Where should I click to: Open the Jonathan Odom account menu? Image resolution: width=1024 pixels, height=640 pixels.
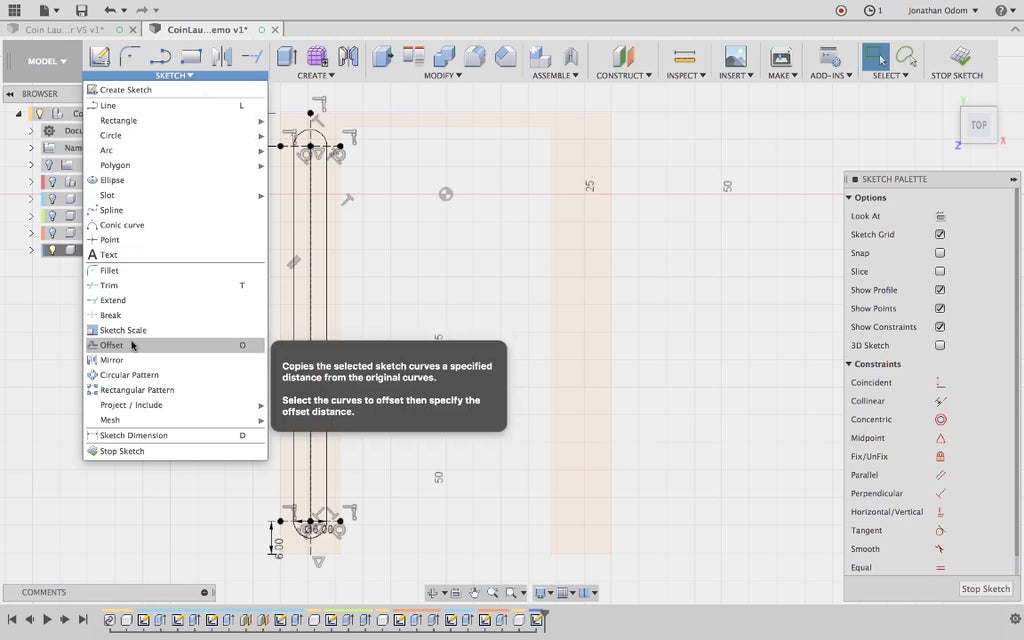tap(942, 10)
